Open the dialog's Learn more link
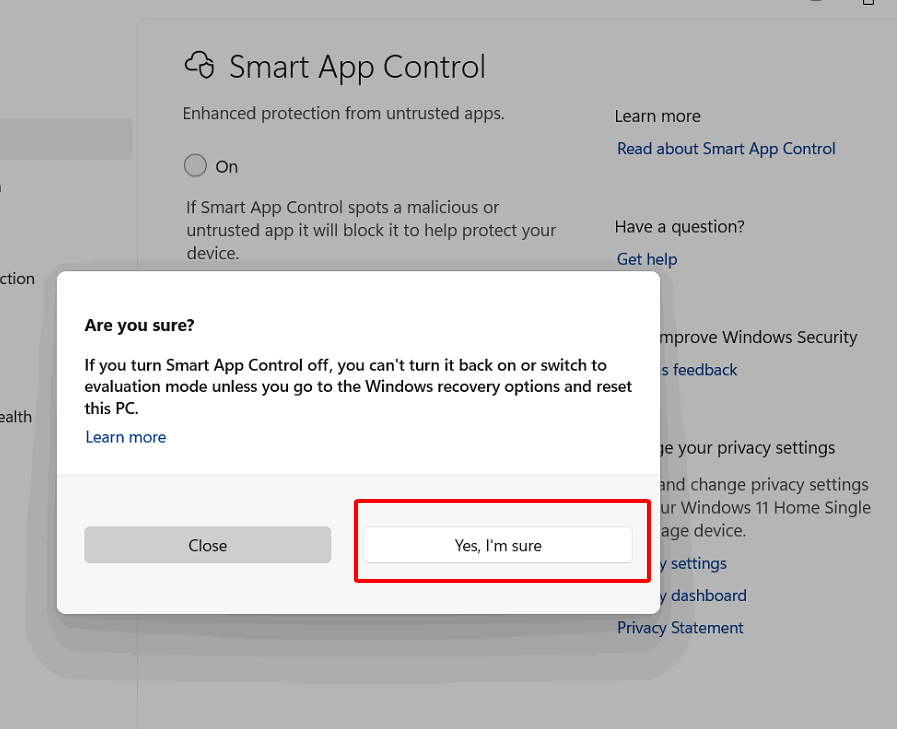897x729 pixels. tap(126, 437)
